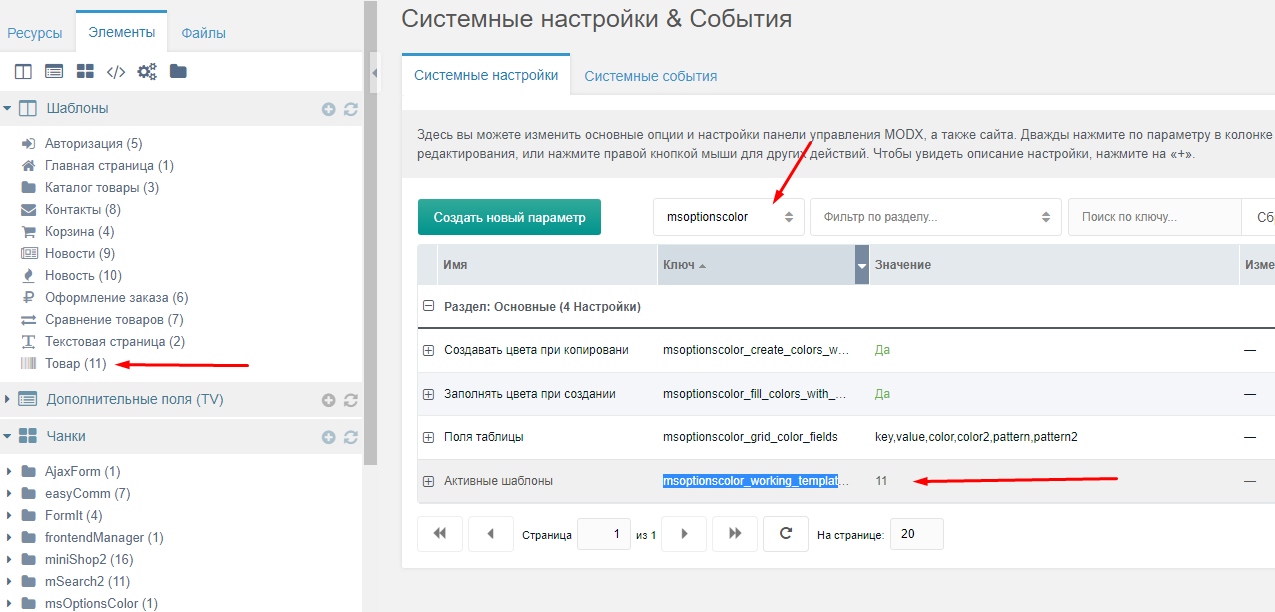Click the new snippet code icon
This screenshot has height=612, width=1275.
click(x=116, y=72)
